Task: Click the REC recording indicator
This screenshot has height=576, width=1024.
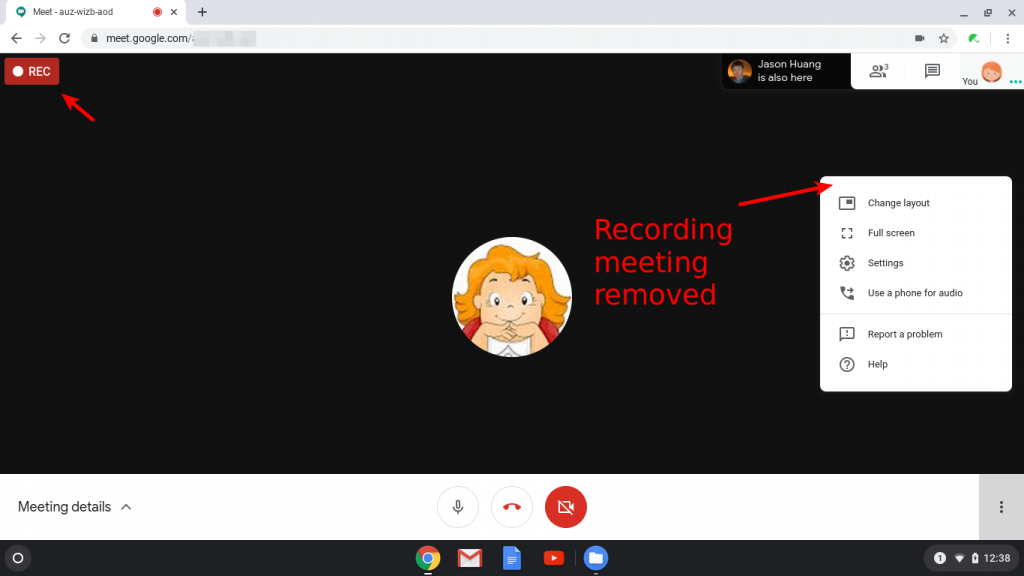Action: (32, 71)
